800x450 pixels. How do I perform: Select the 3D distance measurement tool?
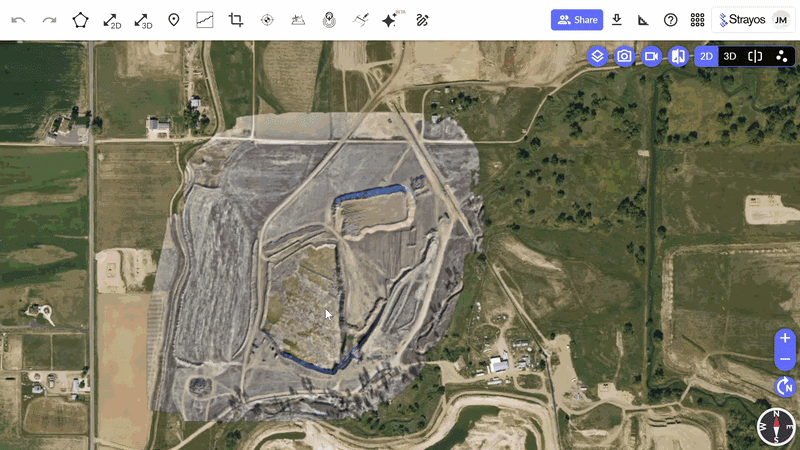[143, 20]
